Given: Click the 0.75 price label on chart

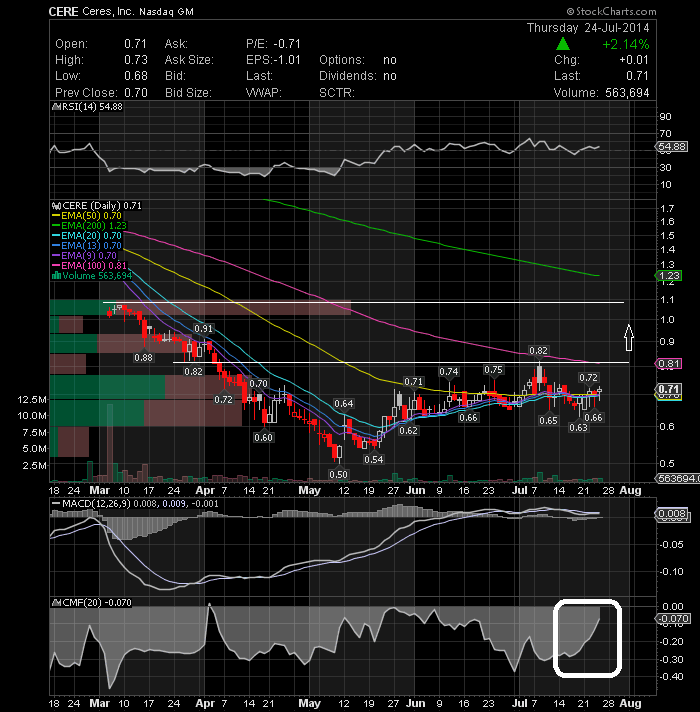Looking at the screenshot, I should click(x=493, y=370).
